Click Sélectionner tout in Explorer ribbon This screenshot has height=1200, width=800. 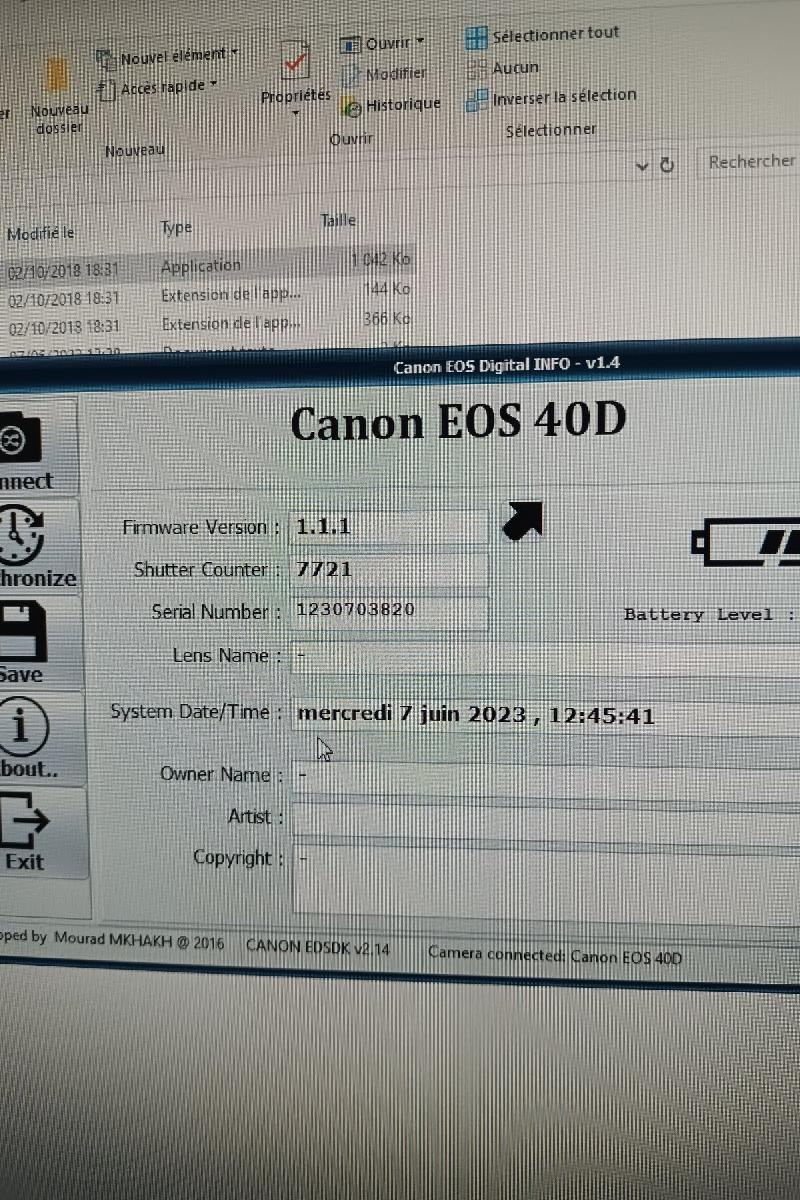[543, 35]
